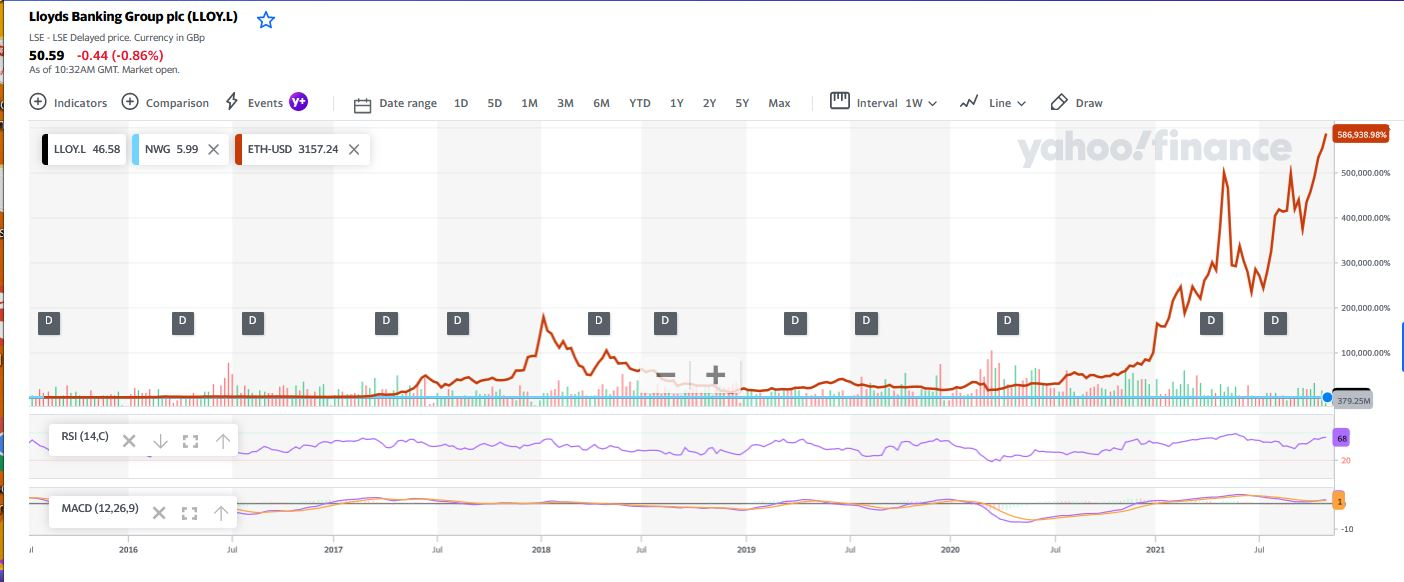Screen dimensions: 1404x582
Task: Select the 6M time range
Action: [601, 103]
